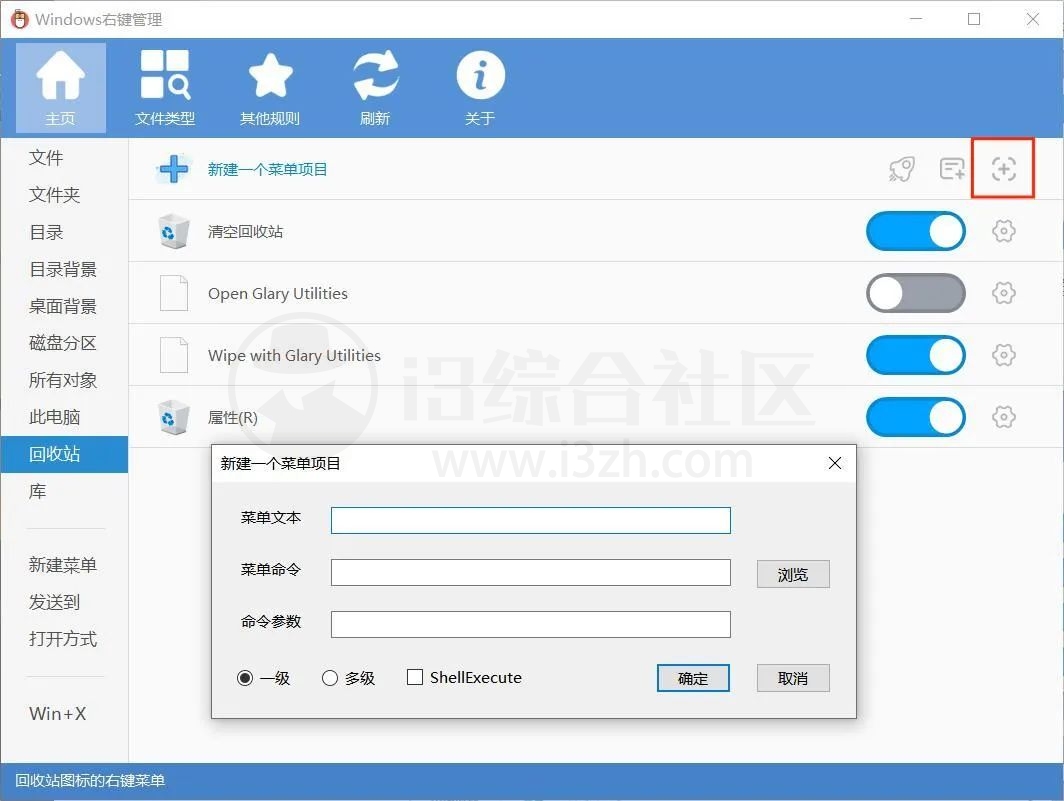The height and width of the screenshot is (801, 1064).
Task: Select 目录 in the left sidebar
Action: point(46,232)
